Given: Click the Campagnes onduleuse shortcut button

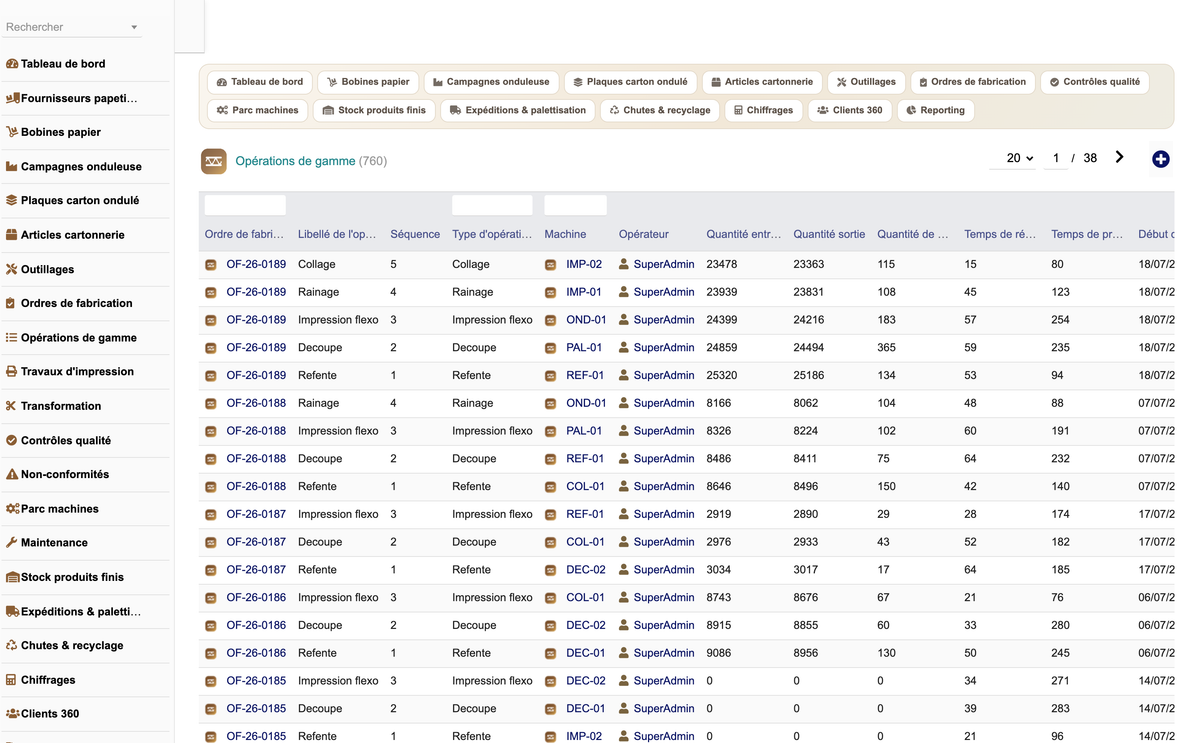Looking at the screenshot, I should coord(491,82).
